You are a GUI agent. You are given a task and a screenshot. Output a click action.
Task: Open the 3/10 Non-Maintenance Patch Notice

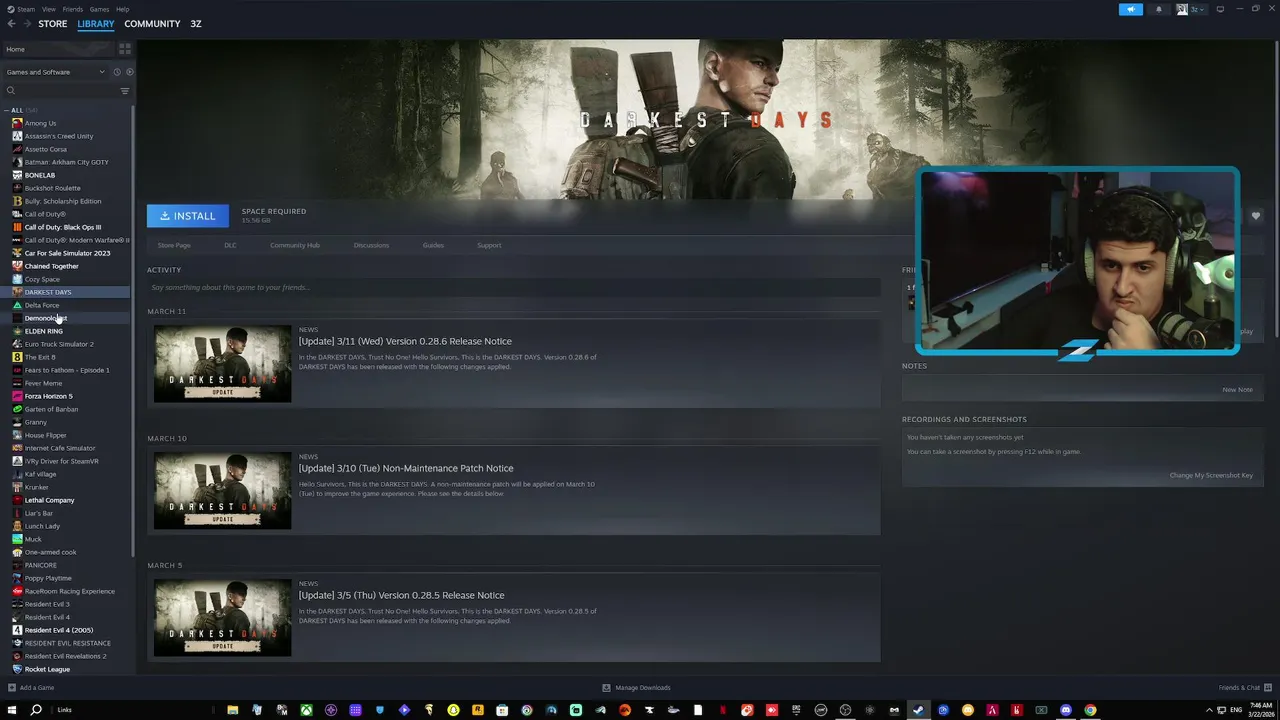[x=406, y=469]
